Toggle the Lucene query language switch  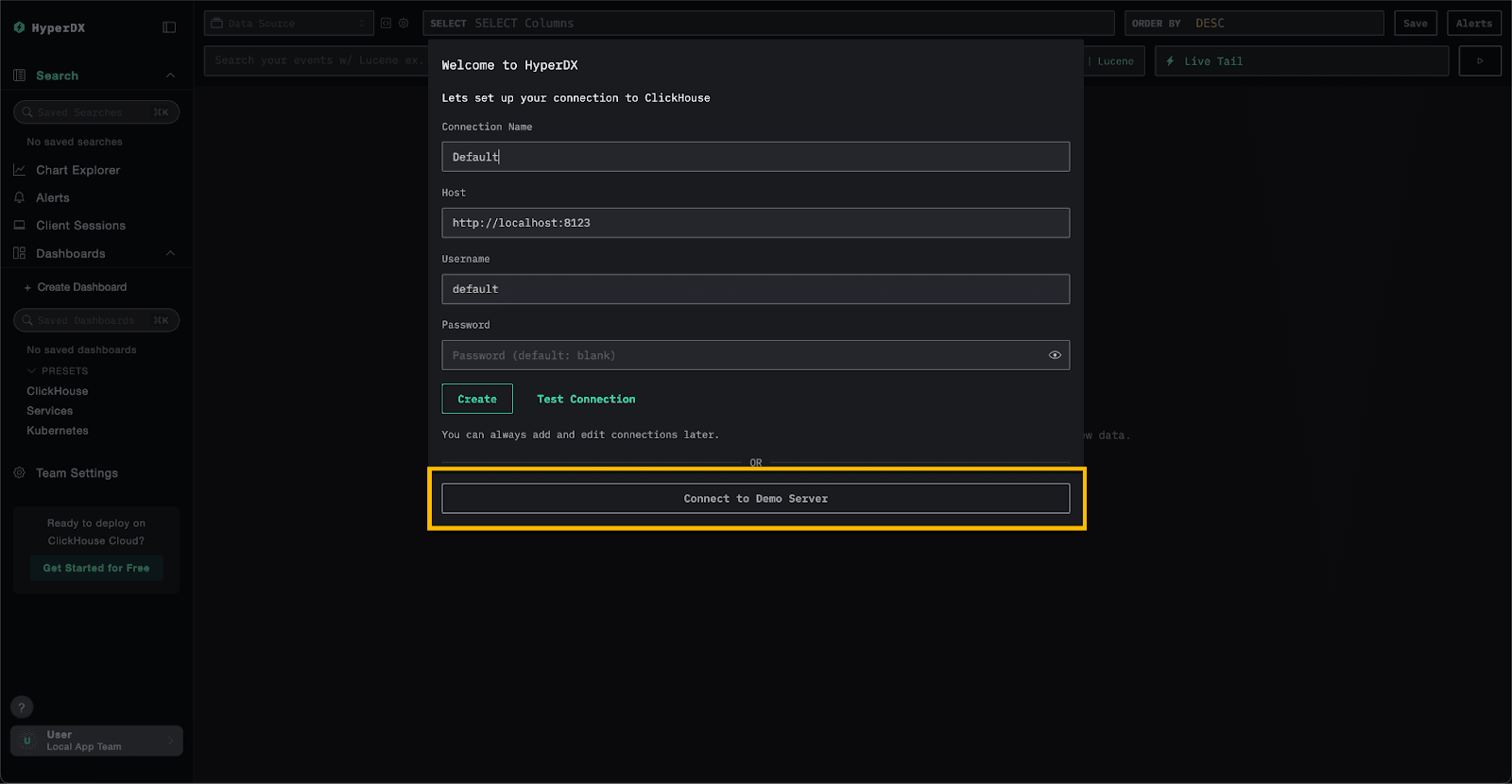click(1115, 61)
